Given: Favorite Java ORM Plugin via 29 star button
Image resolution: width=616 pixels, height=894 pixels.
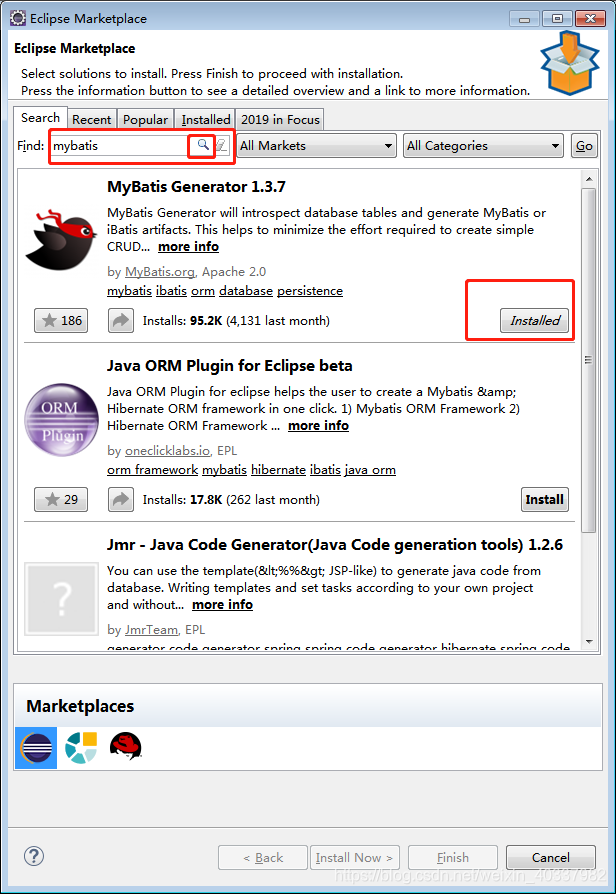Looking at the screenshot, I should tap(61, 499).
